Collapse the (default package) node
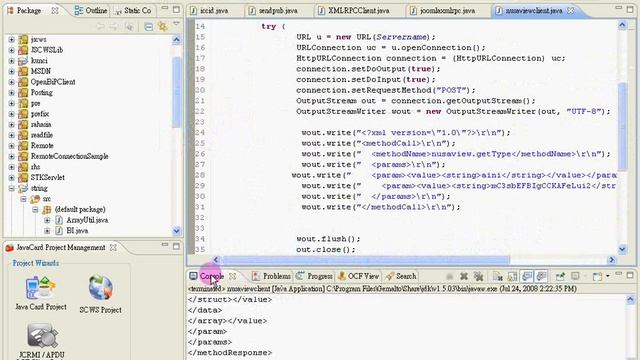The image size is (640, 360). click(x=35, y=209)
